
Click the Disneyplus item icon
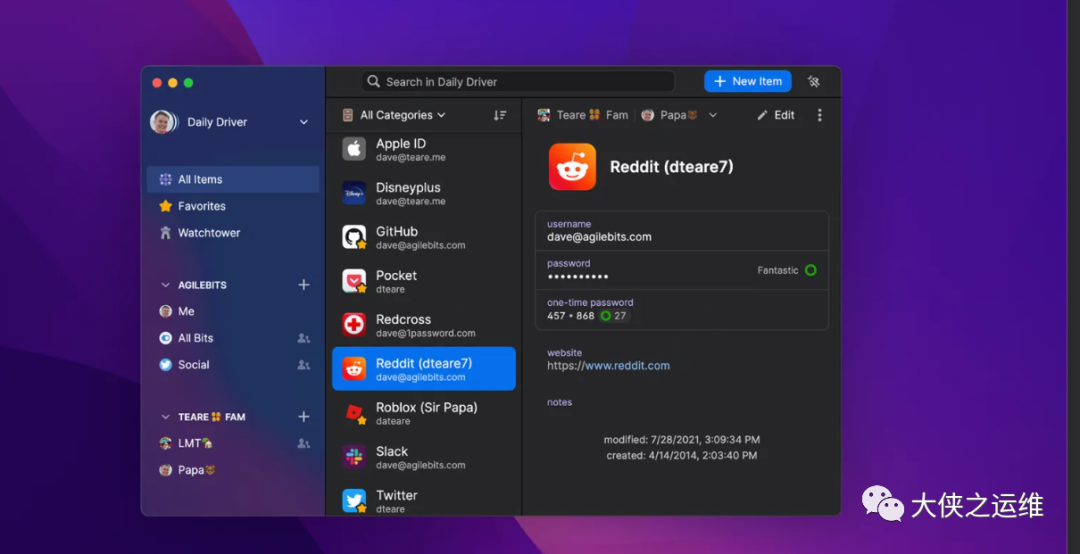pyautogui.click(x=354, y=193)
